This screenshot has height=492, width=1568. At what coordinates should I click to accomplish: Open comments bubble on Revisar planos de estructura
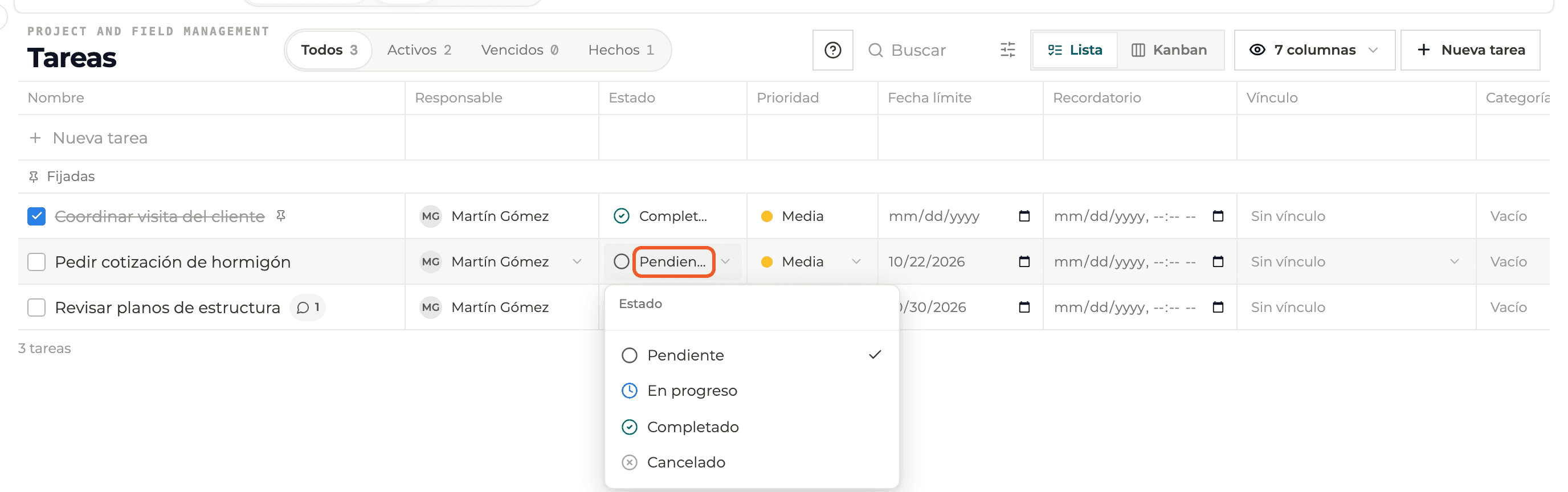pos(308,307)
